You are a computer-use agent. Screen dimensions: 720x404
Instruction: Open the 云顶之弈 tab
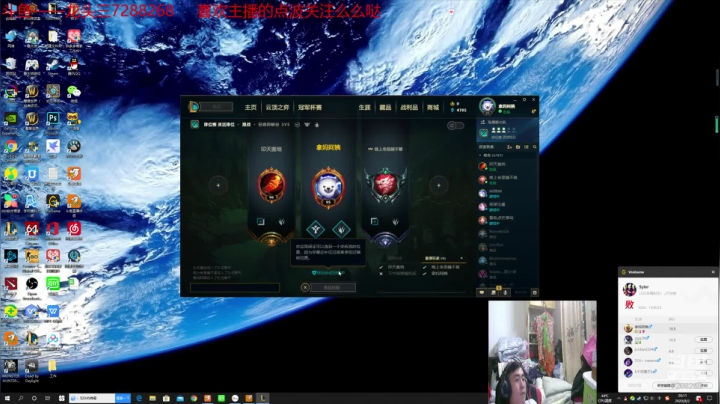[x=277, y=107]
